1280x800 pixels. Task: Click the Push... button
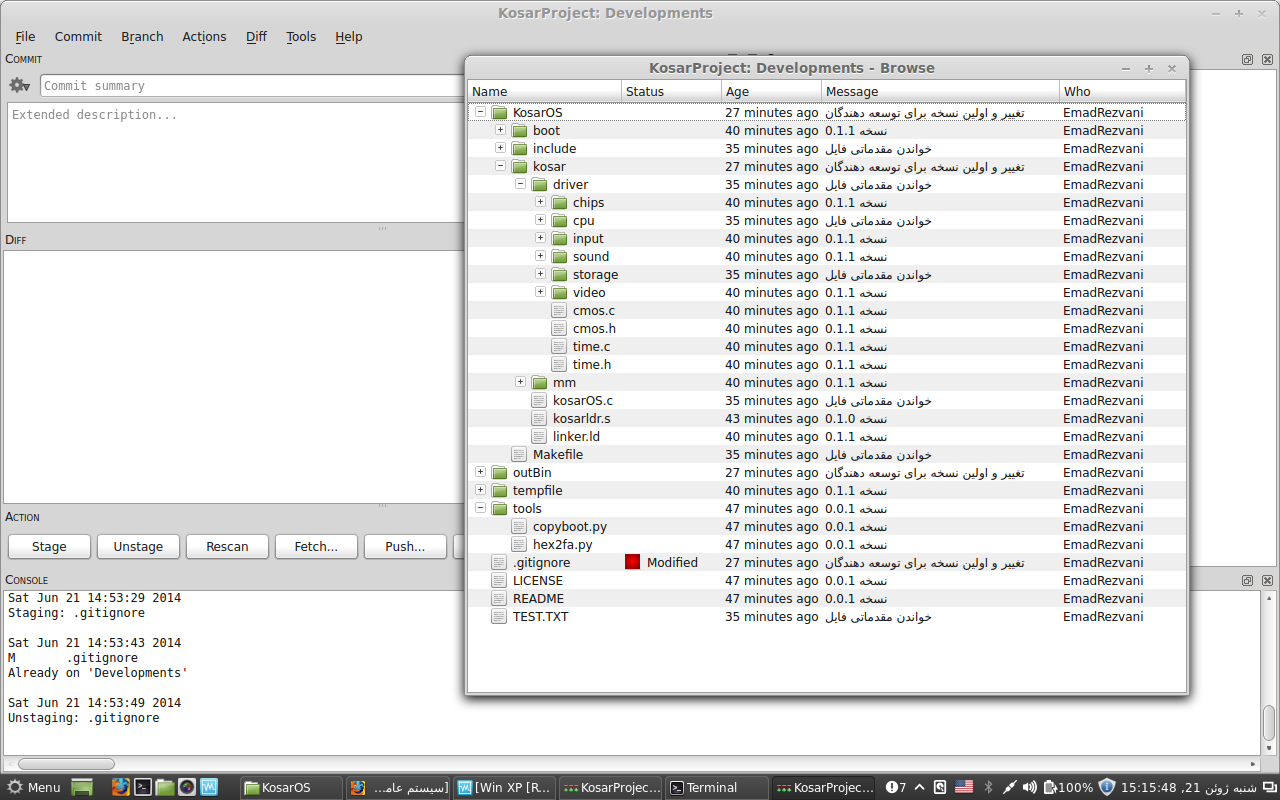[x=405, y=547]
